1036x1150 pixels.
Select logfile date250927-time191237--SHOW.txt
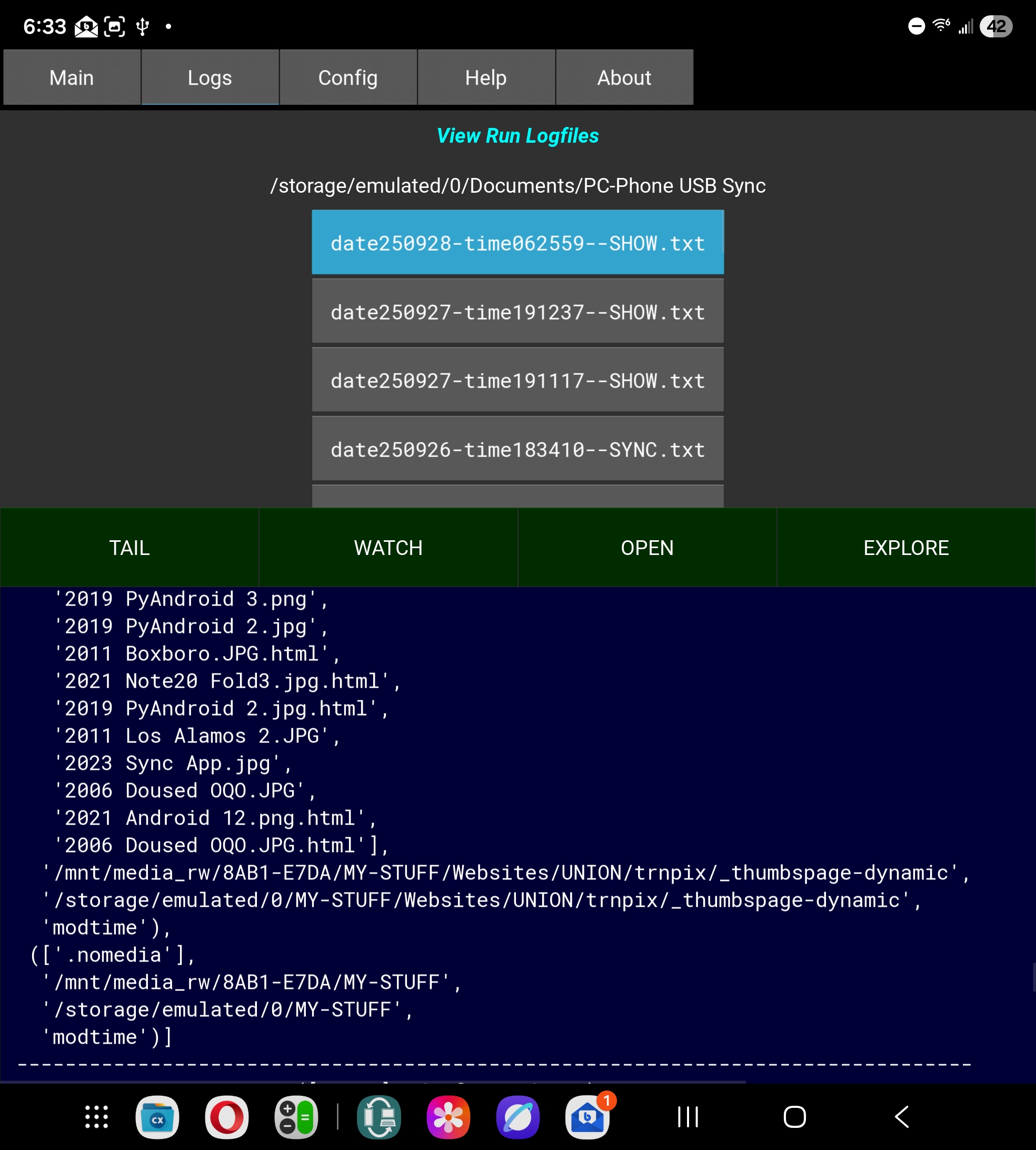pos(517,312)
